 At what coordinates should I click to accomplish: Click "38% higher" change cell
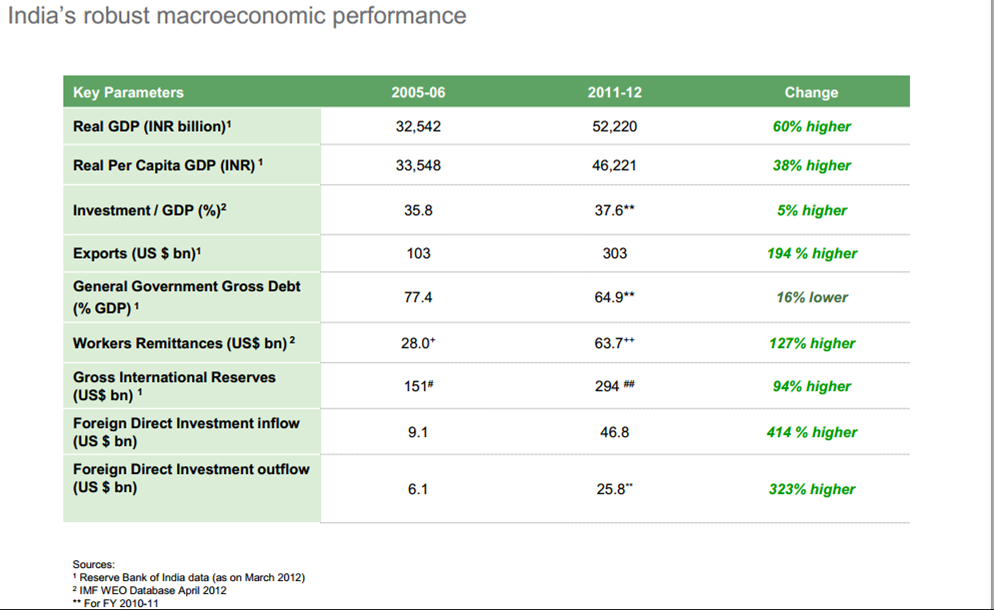[811, 165]
